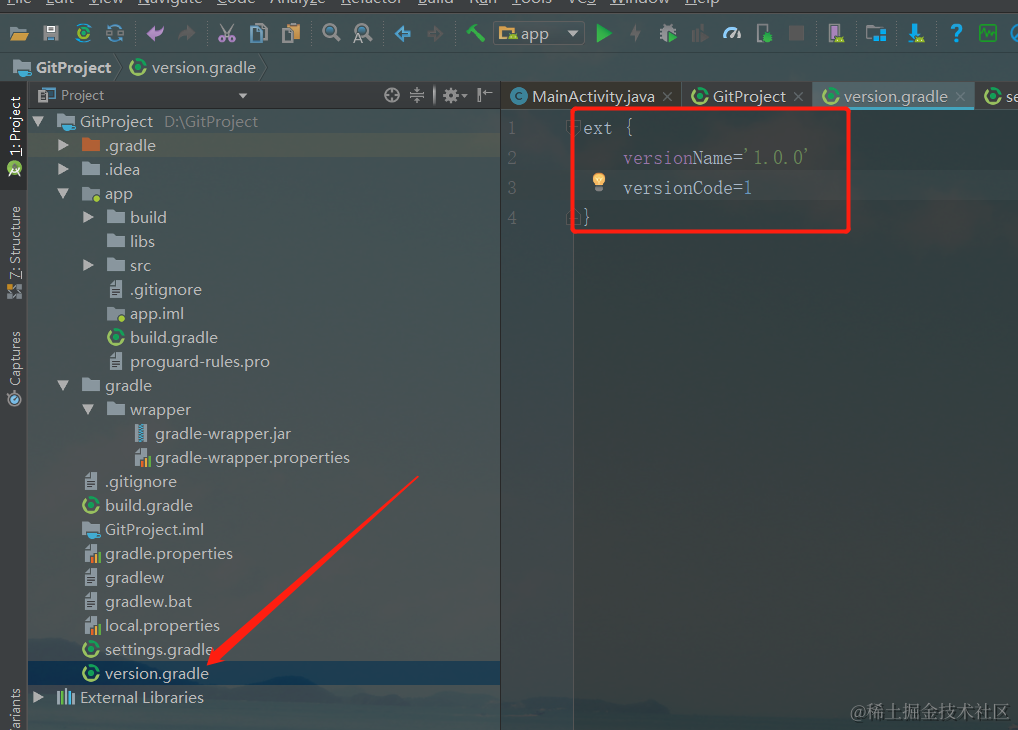Click Scroll from Source crosshair icon
The height and width of the screenshot is (730, 1018).
391,95
